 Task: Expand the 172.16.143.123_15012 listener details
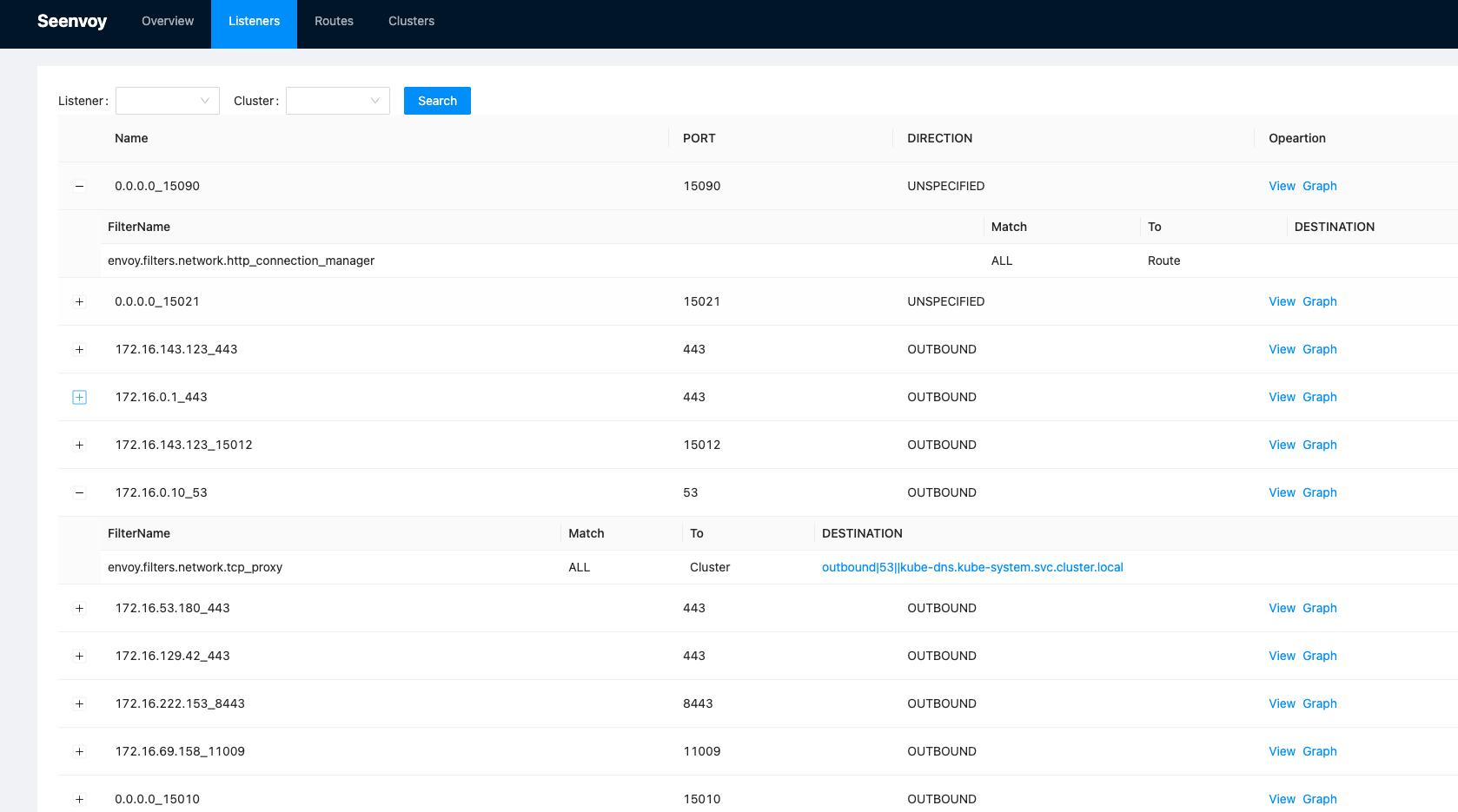(79, 445)
